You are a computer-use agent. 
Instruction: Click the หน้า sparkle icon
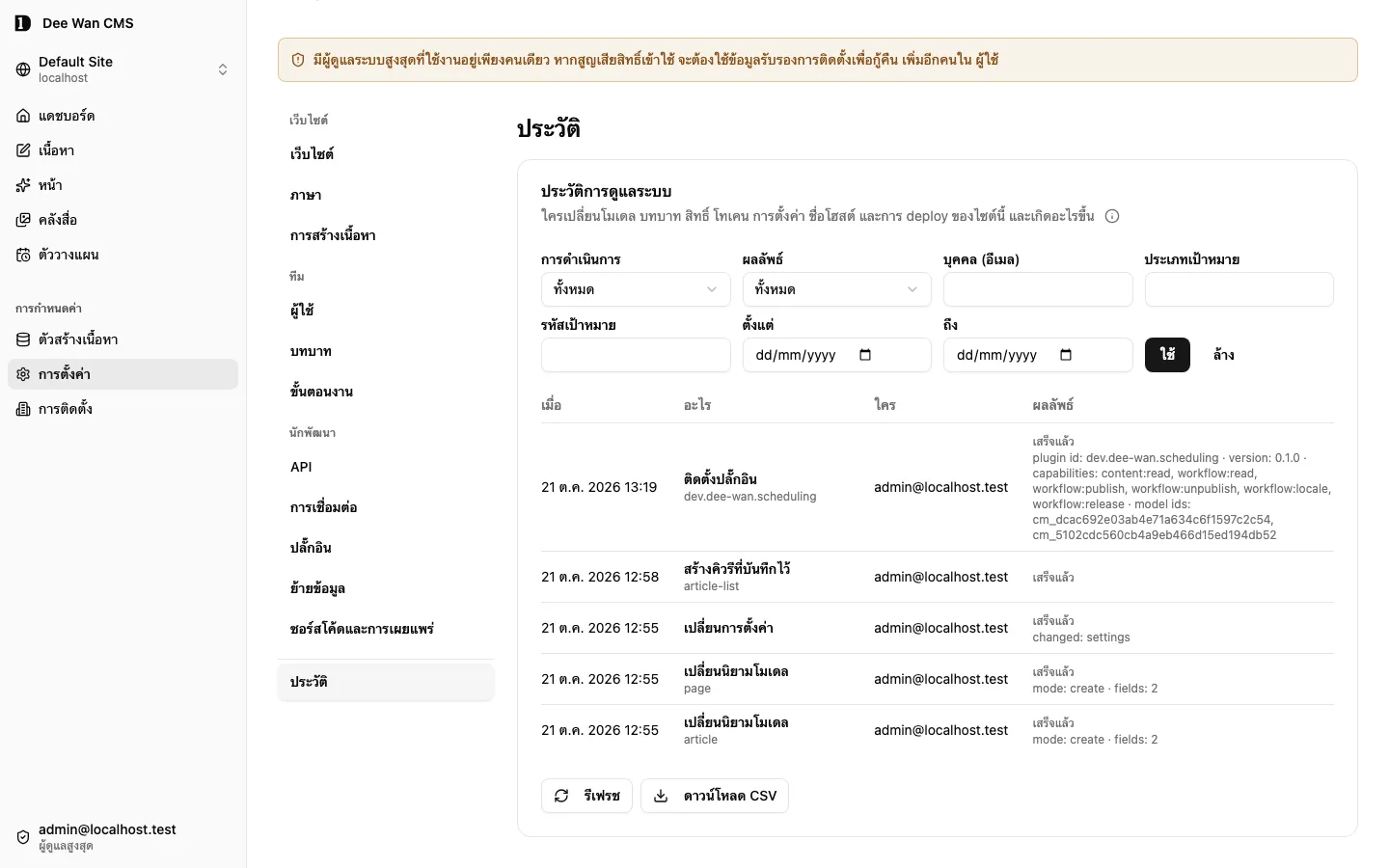pos(23,185)
